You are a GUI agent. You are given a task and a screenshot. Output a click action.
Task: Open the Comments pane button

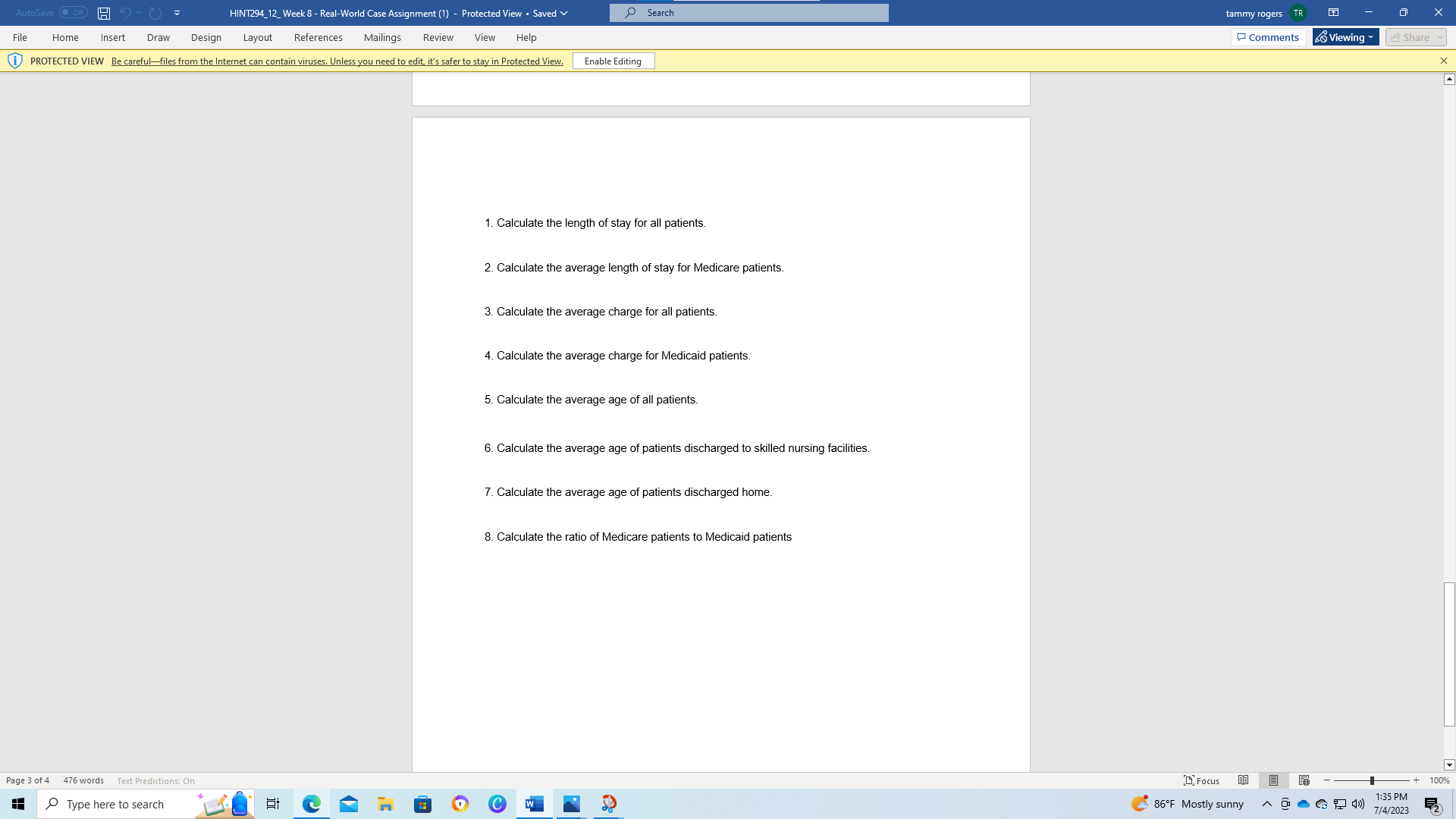tap(1267, 37)
